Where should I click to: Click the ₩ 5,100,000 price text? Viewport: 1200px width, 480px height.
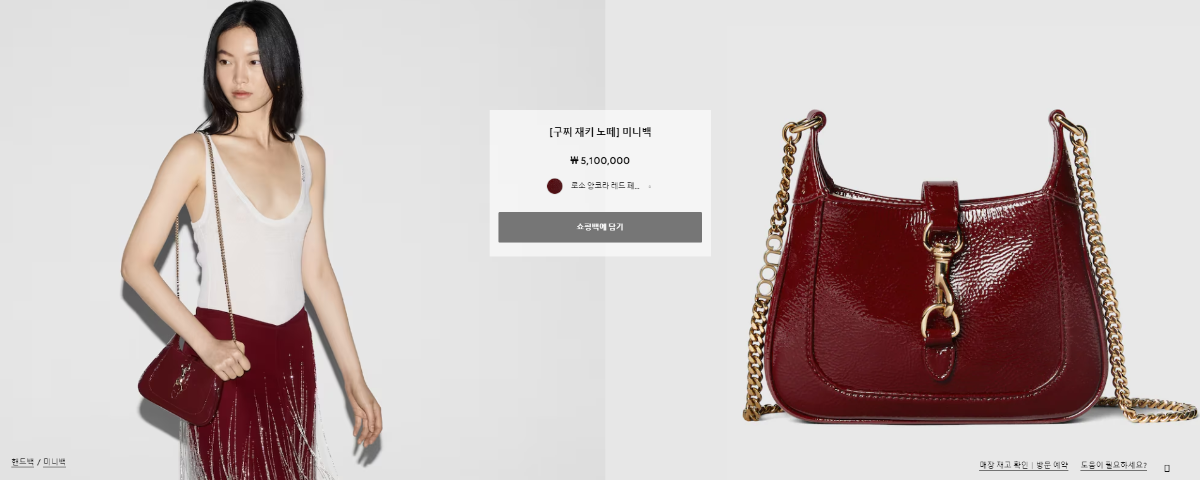point(600,160)
